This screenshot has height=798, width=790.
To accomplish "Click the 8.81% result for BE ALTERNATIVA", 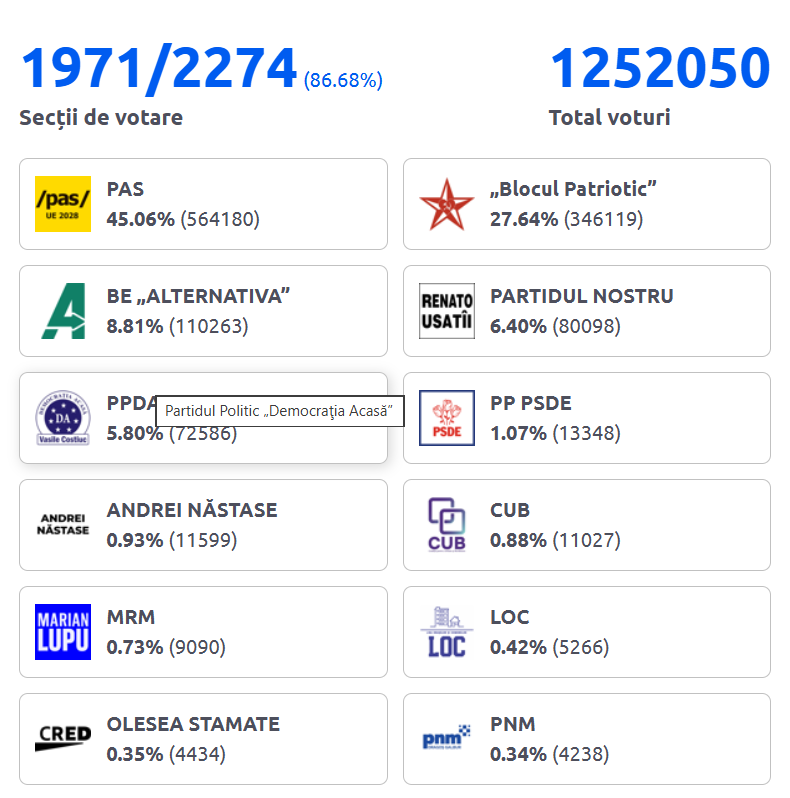I will pos(134,326).
